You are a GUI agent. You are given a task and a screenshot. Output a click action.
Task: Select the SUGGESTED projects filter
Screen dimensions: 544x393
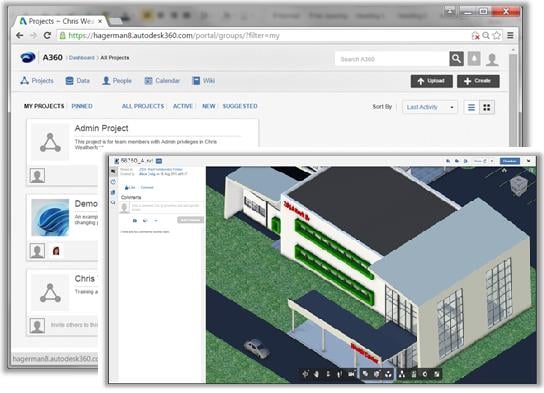tap(240, 106)
